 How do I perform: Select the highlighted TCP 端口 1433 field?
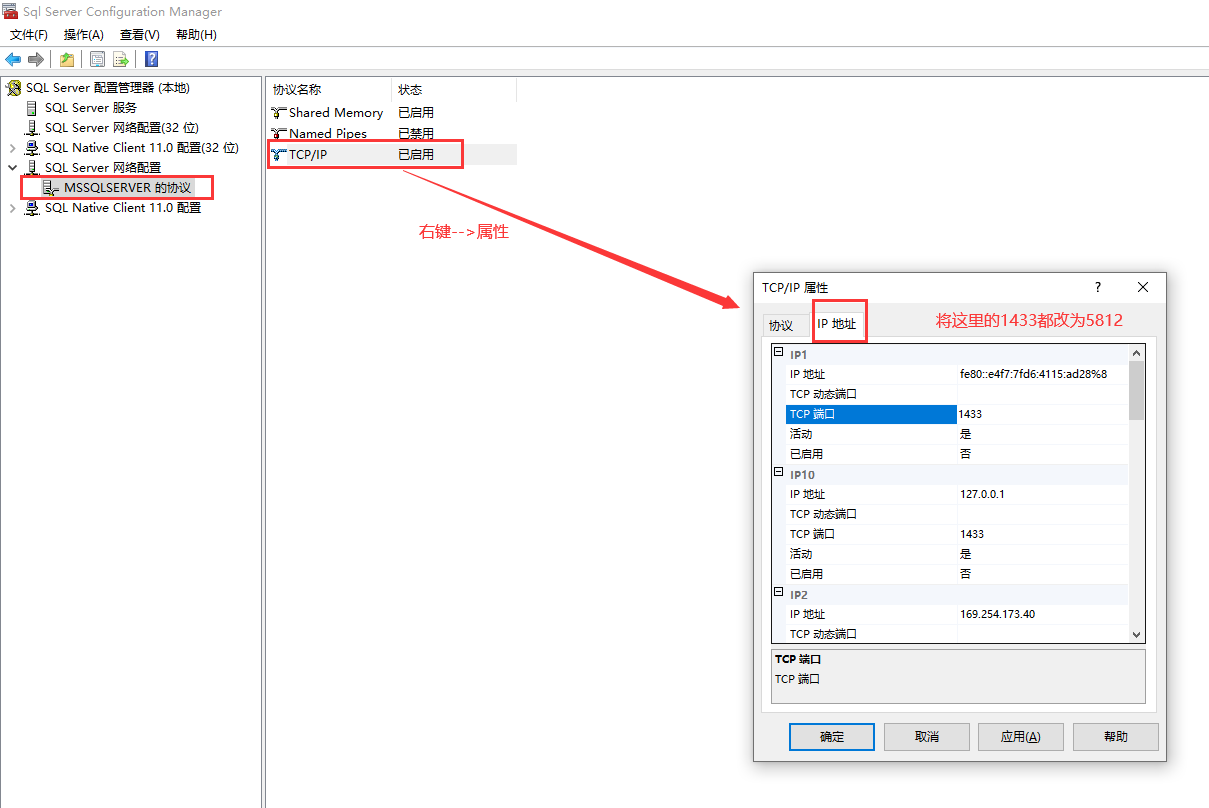(871, 413)
